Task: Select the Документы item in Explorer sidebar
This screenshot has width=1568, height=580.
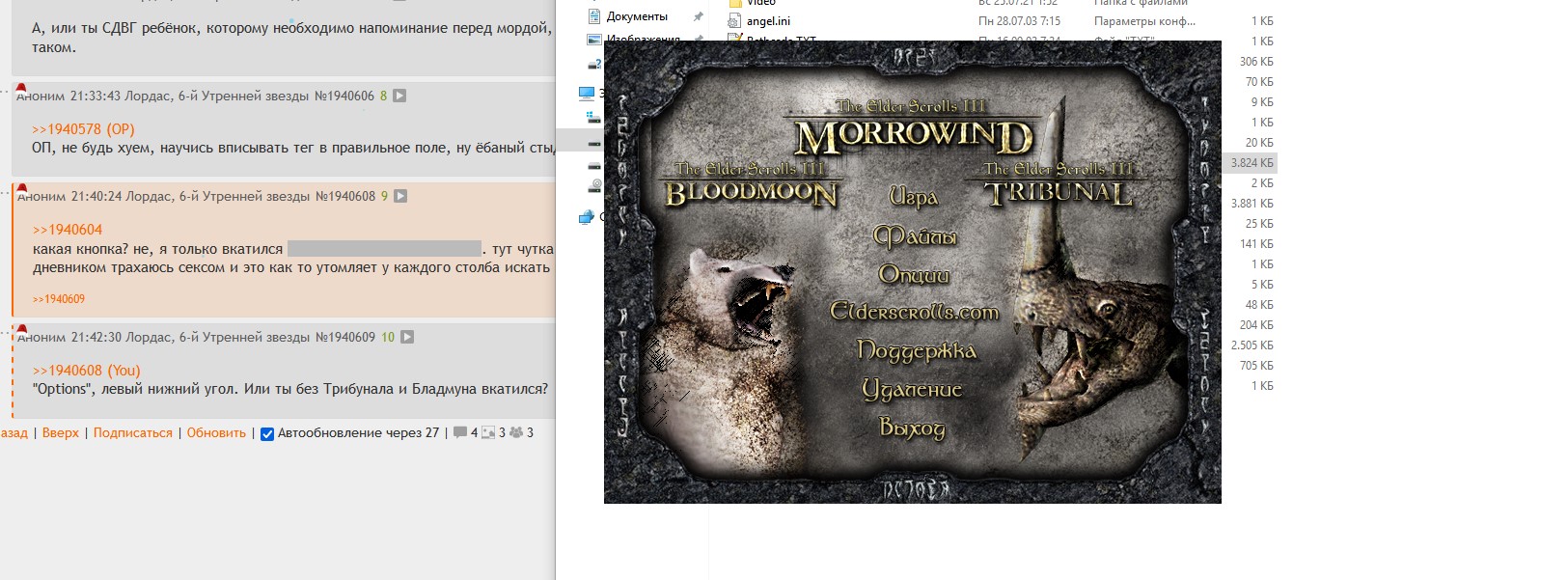Action: coord(637,17)
